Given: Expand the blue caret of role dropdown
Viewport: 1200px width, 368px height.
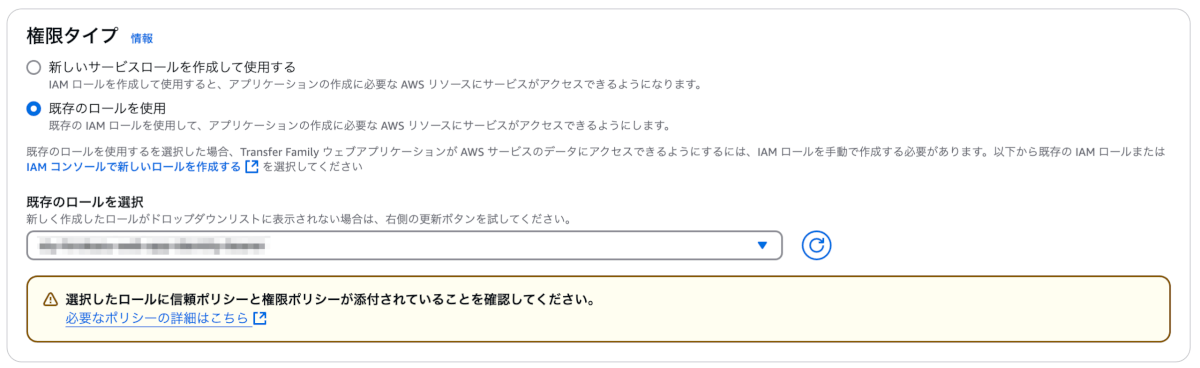Looking at the screenshot, I should pyautogui.click(x=762, y=245).
